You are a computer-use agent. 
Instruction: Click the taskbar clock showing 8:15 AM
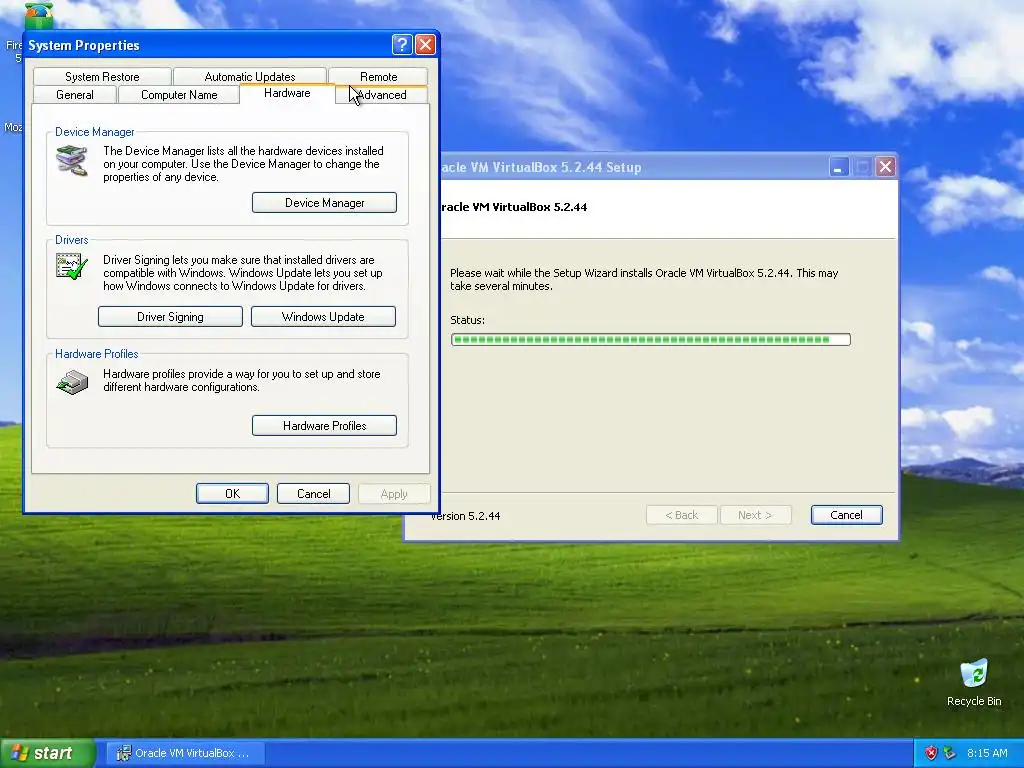987,753
